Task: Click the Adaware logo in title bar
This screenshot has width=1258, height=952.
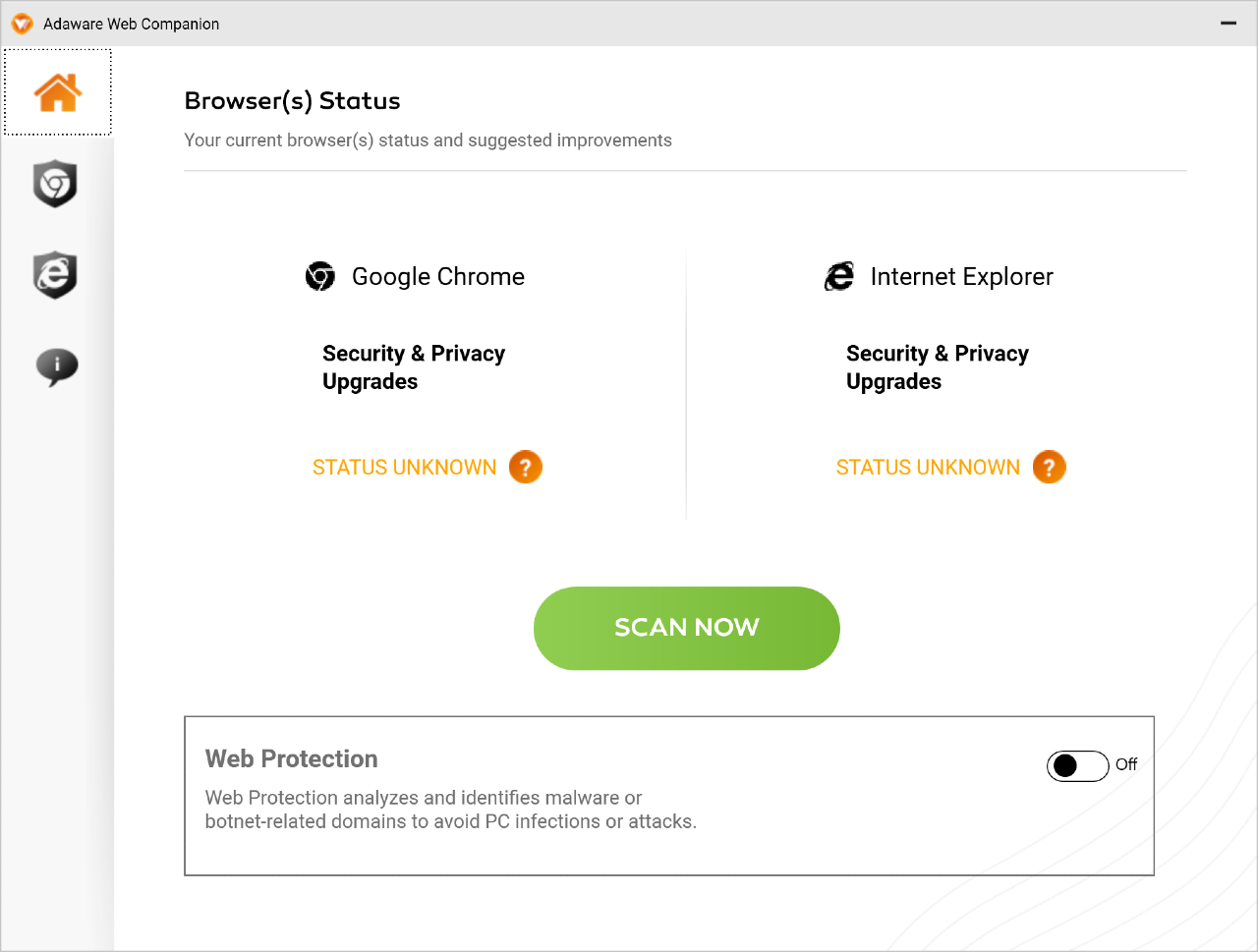Action: (x=22, y=24)
